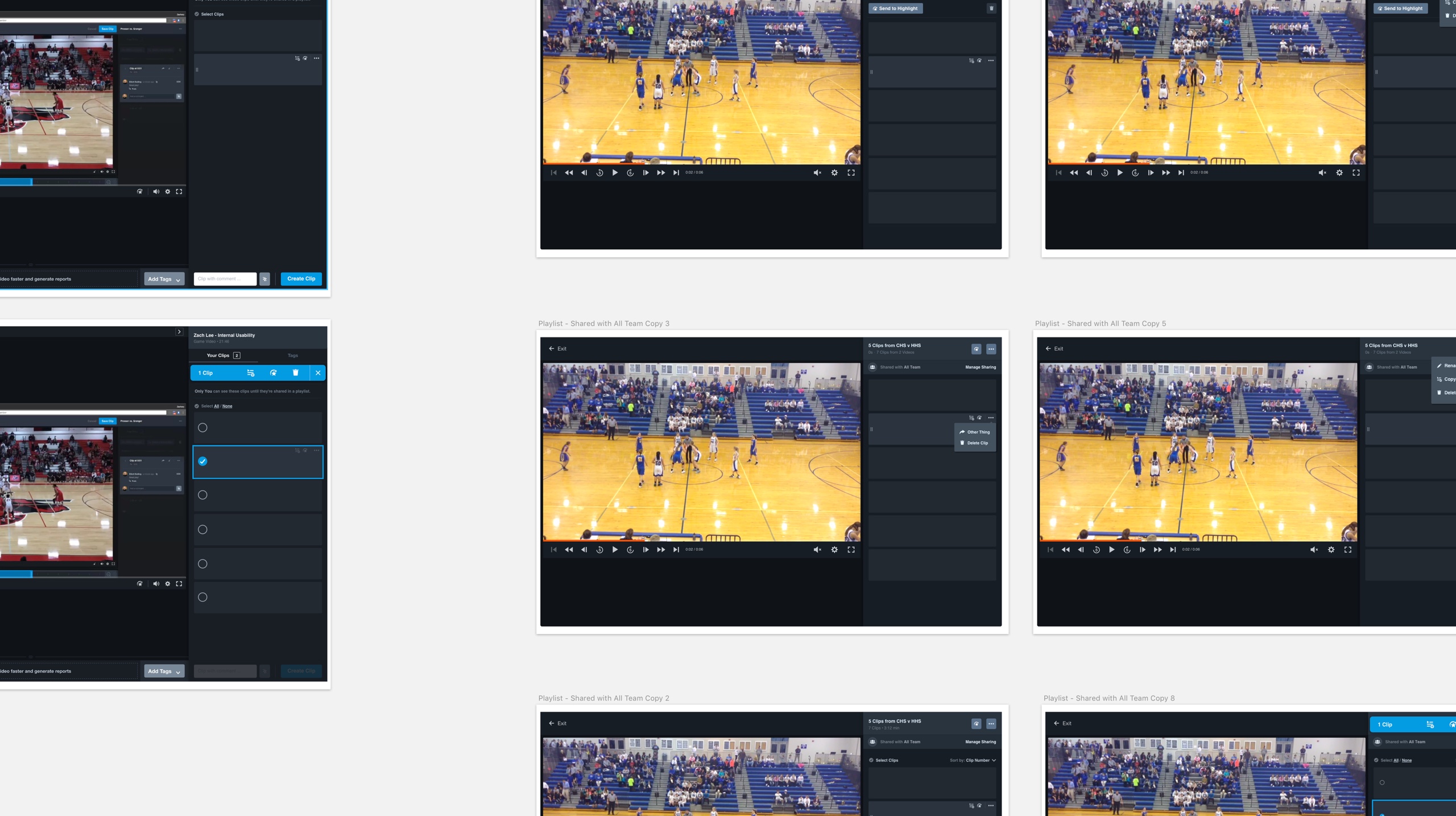Select fifth clip radio circle in Zach Lee list
The image size is (1456, 816).
coord(202,564)
